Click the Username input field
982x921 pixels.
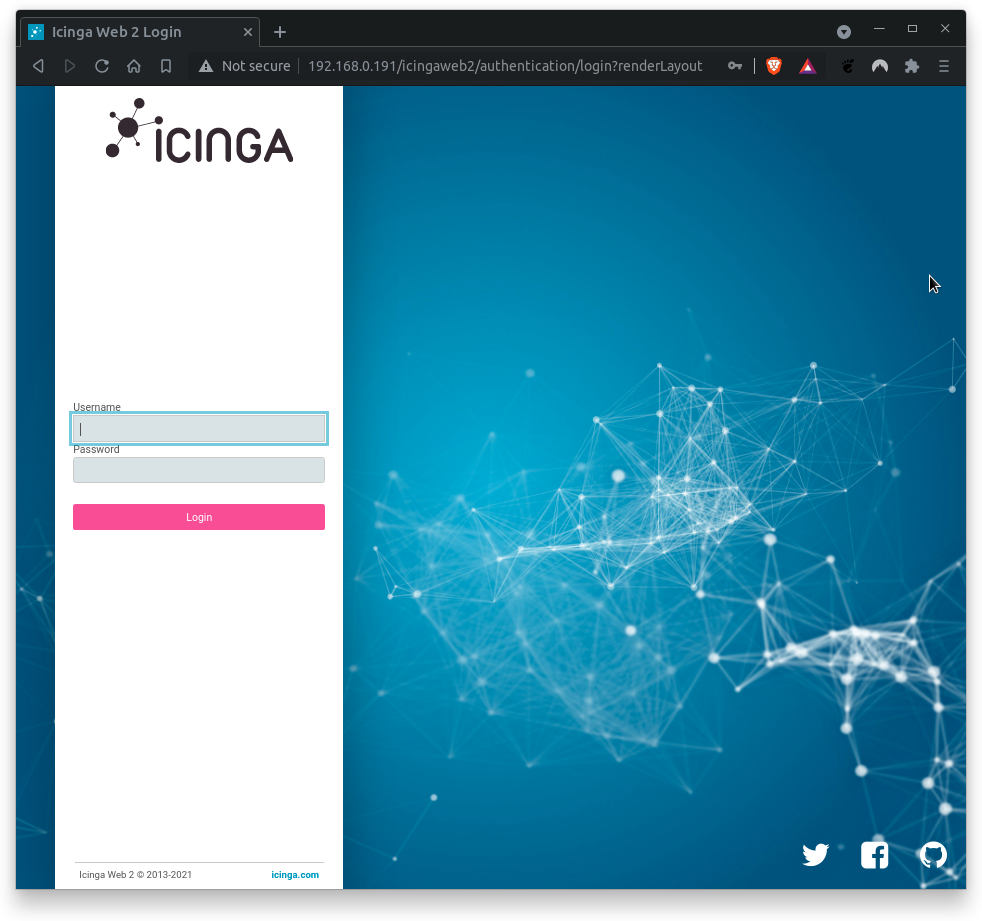point(198,428)
